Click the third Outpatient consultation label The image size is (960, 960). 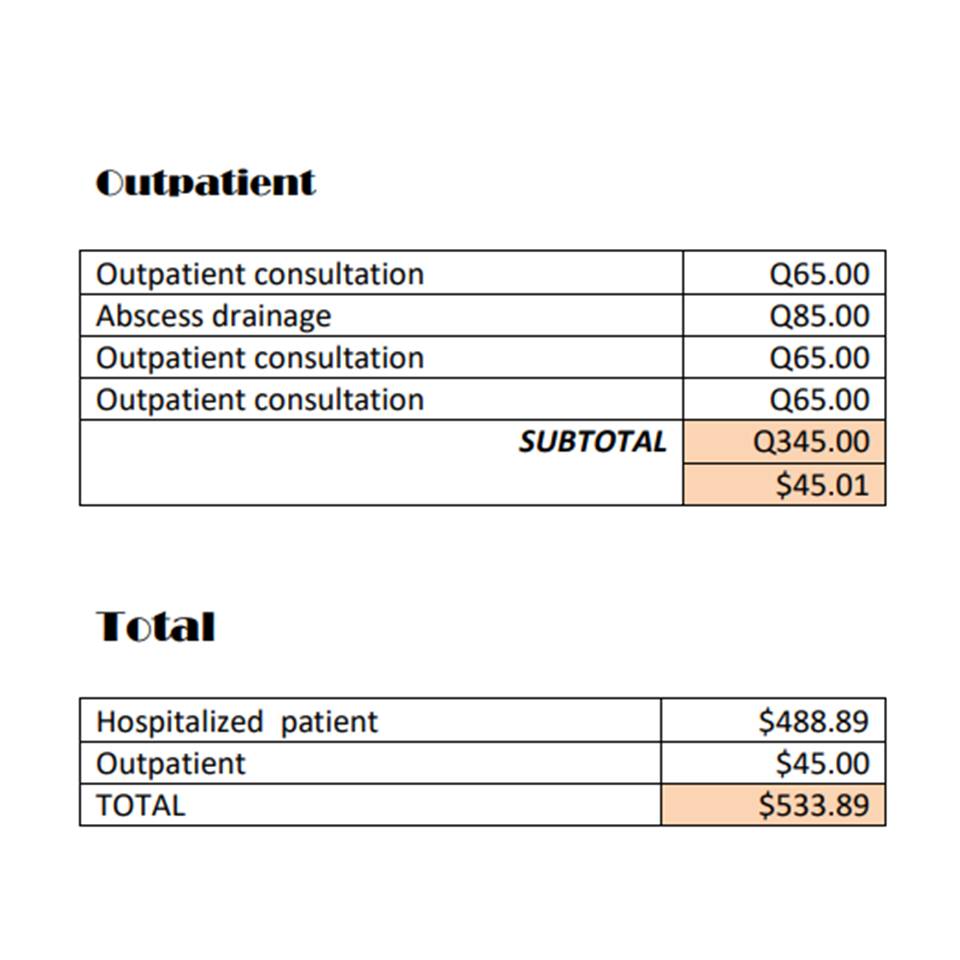pyautogui.click(x=260, y=399)
